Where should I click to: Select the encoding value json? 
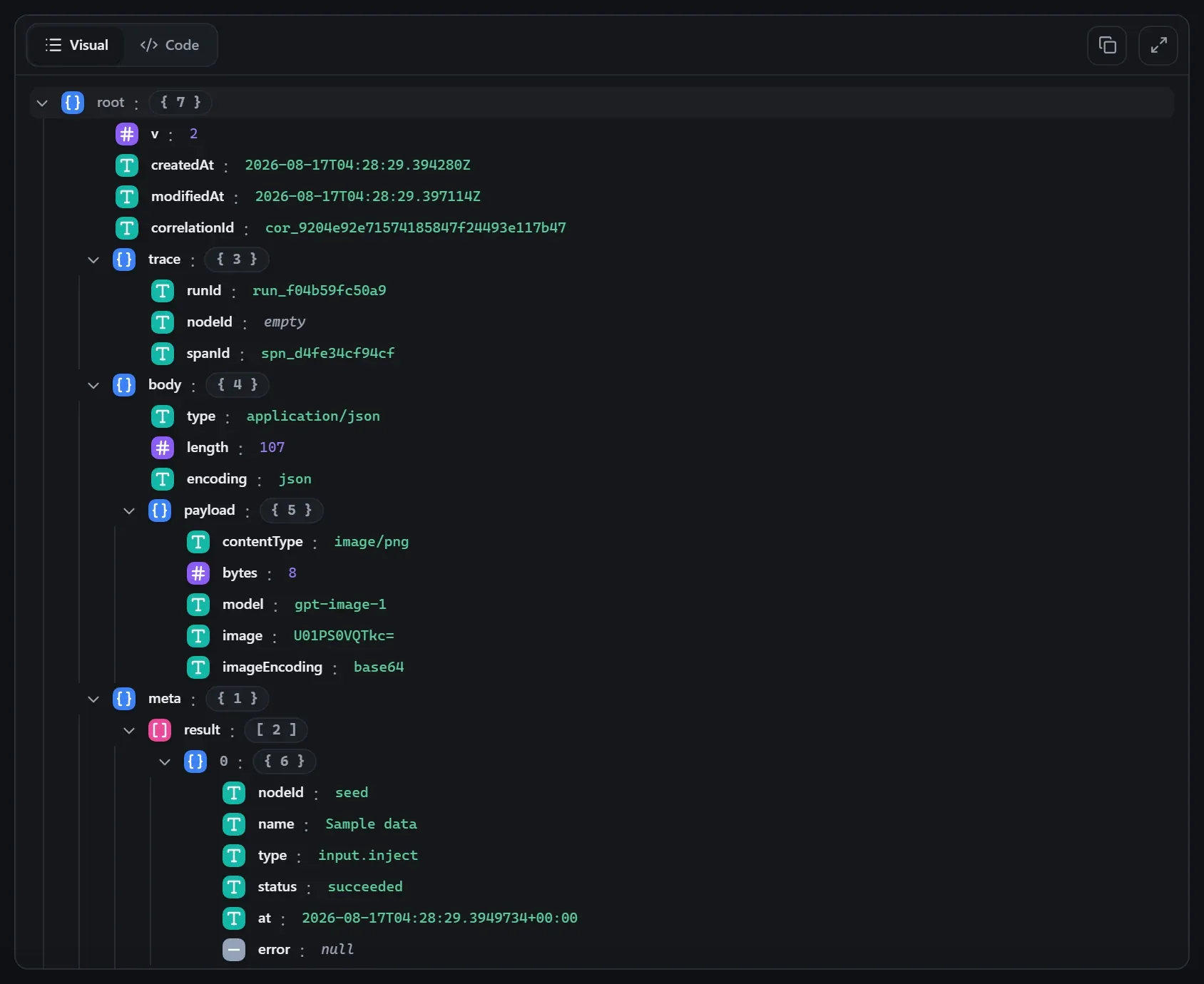point(295,479)
